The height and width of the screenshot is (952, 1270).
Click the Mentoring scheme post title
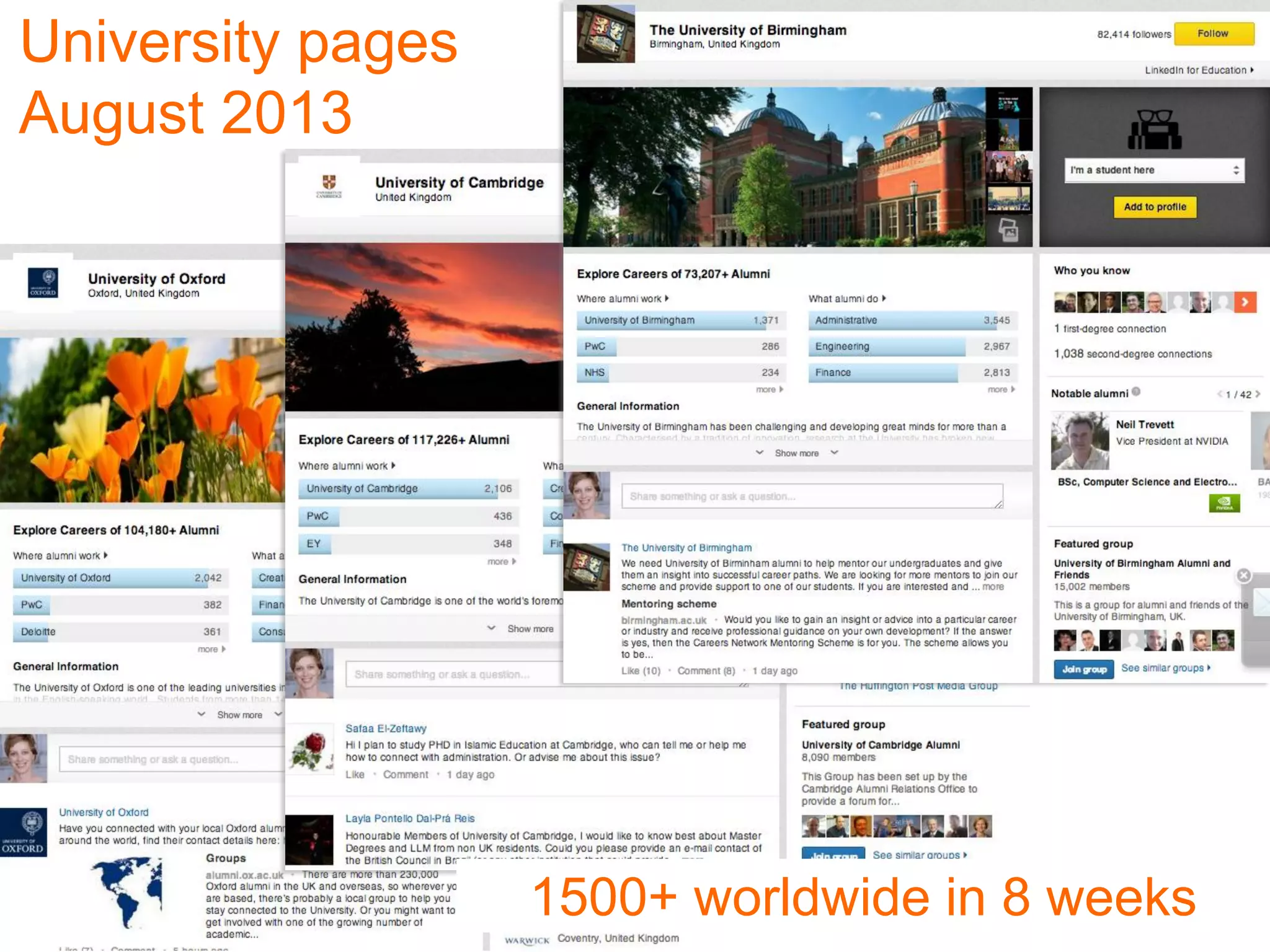coord(669,604)
